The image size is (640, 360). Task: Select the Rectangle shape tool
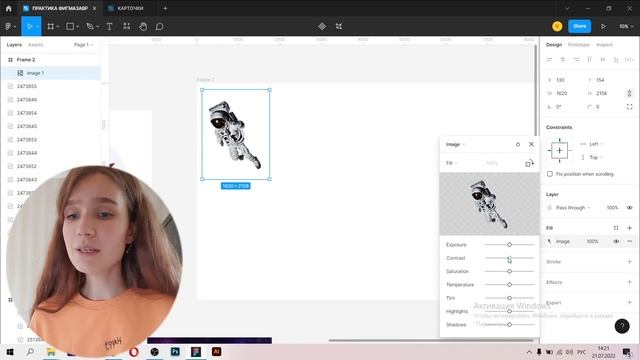(x=70, y=27)
